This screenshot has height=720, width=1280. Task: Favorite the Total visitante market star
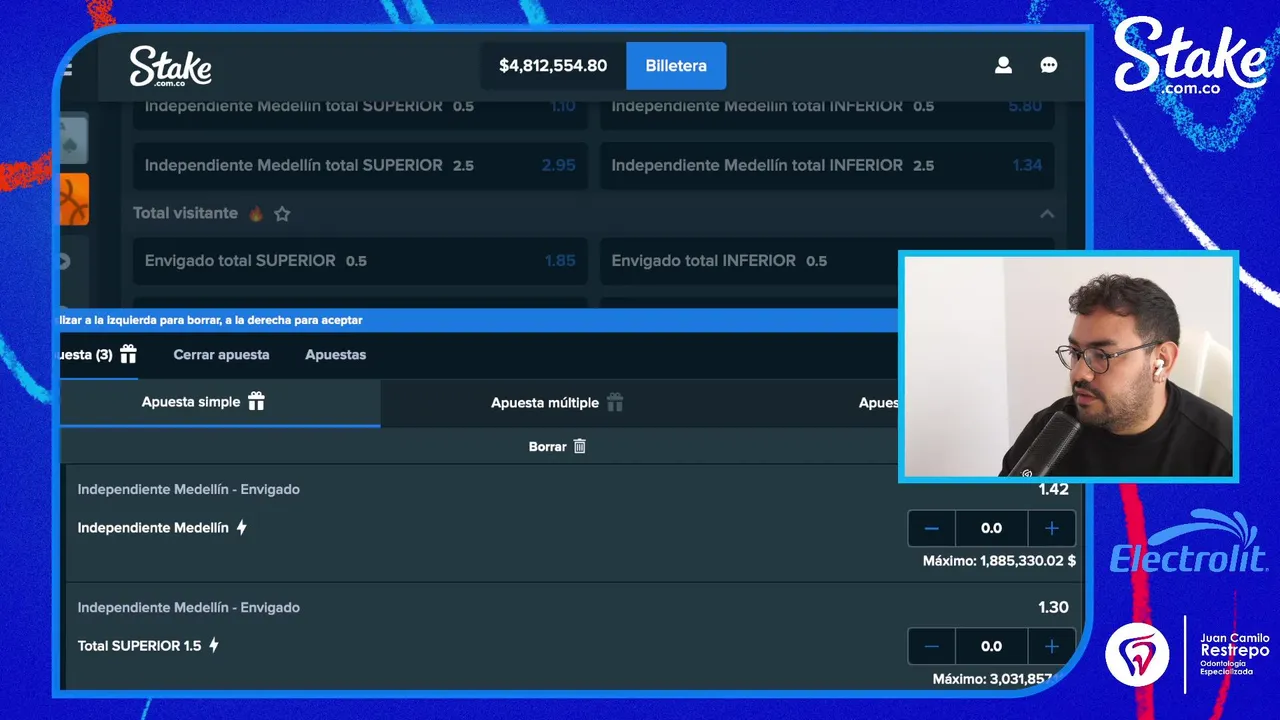coord(282,213)
